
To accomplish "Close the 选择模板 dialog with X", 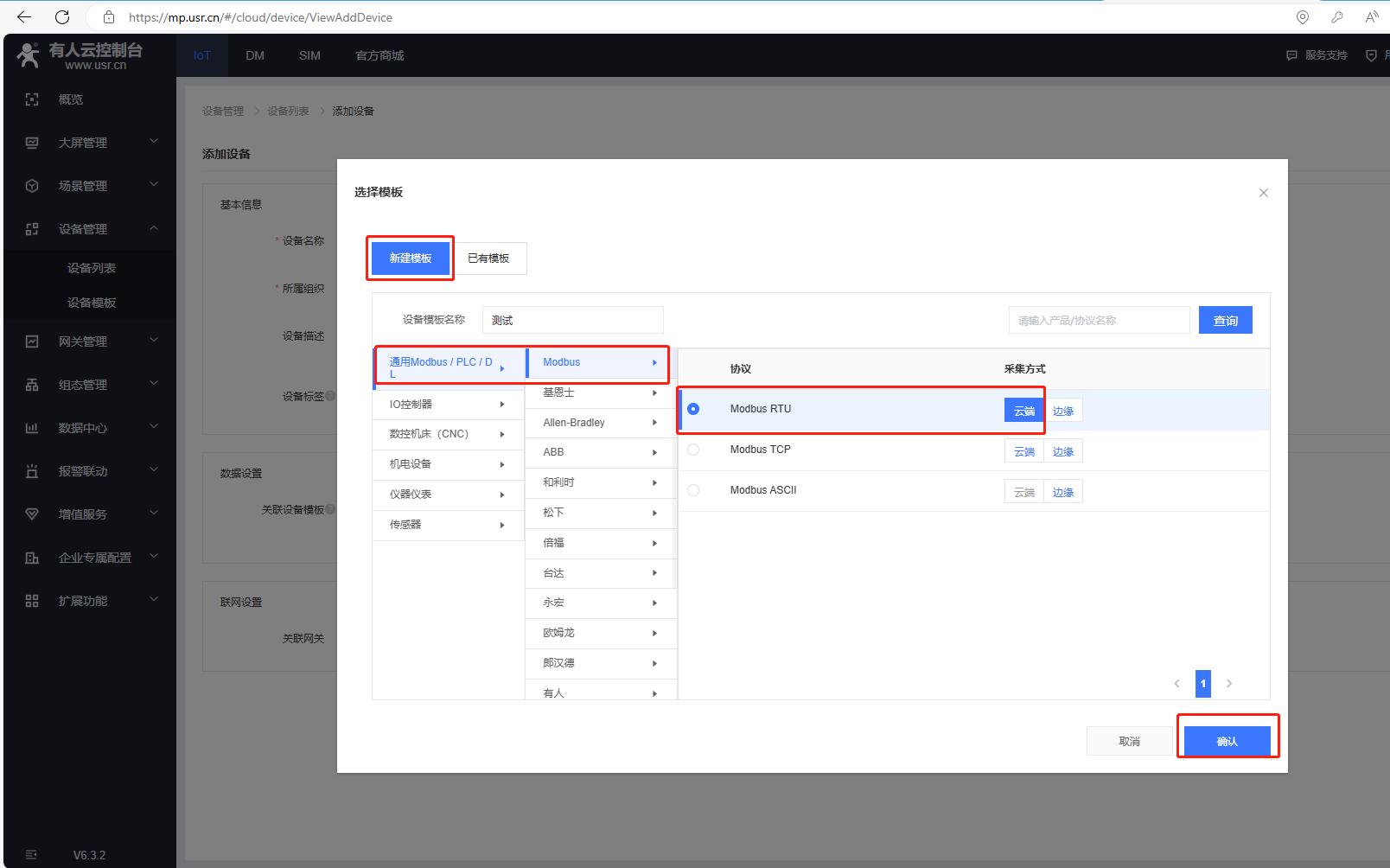I will pos(1263,193).
